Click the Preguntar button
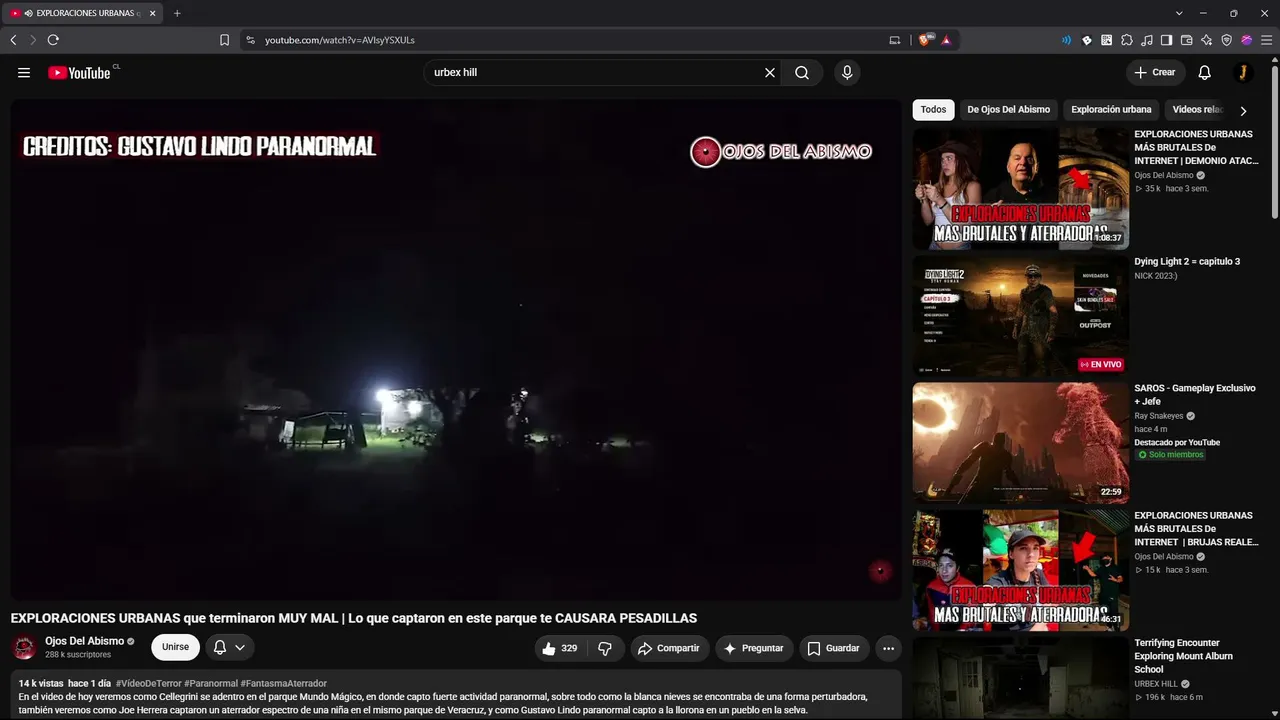The image size is (1280, 720). (754, 648)
